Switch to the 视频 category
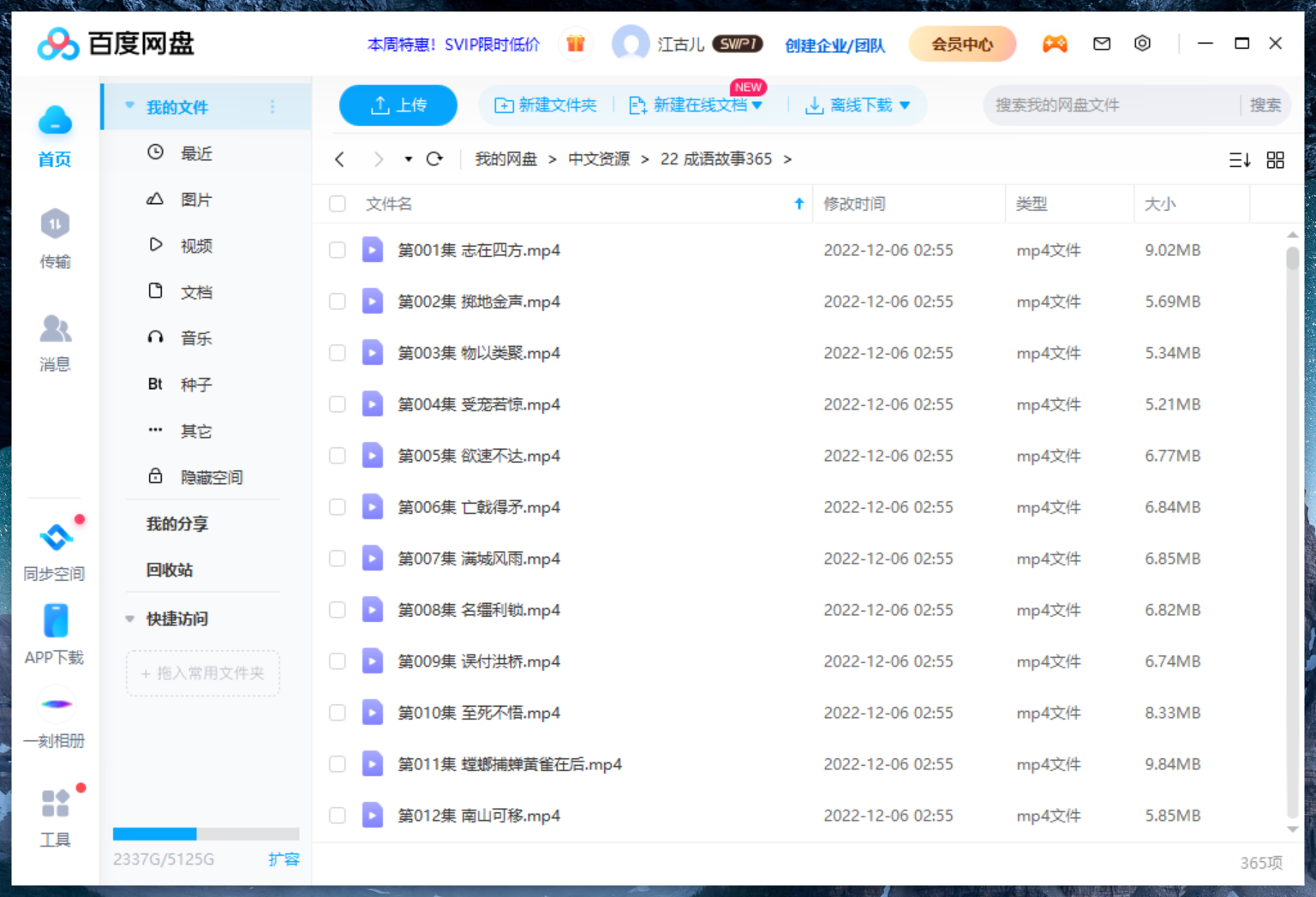This screenshot has height=897, width=1316. click(195, 245)
